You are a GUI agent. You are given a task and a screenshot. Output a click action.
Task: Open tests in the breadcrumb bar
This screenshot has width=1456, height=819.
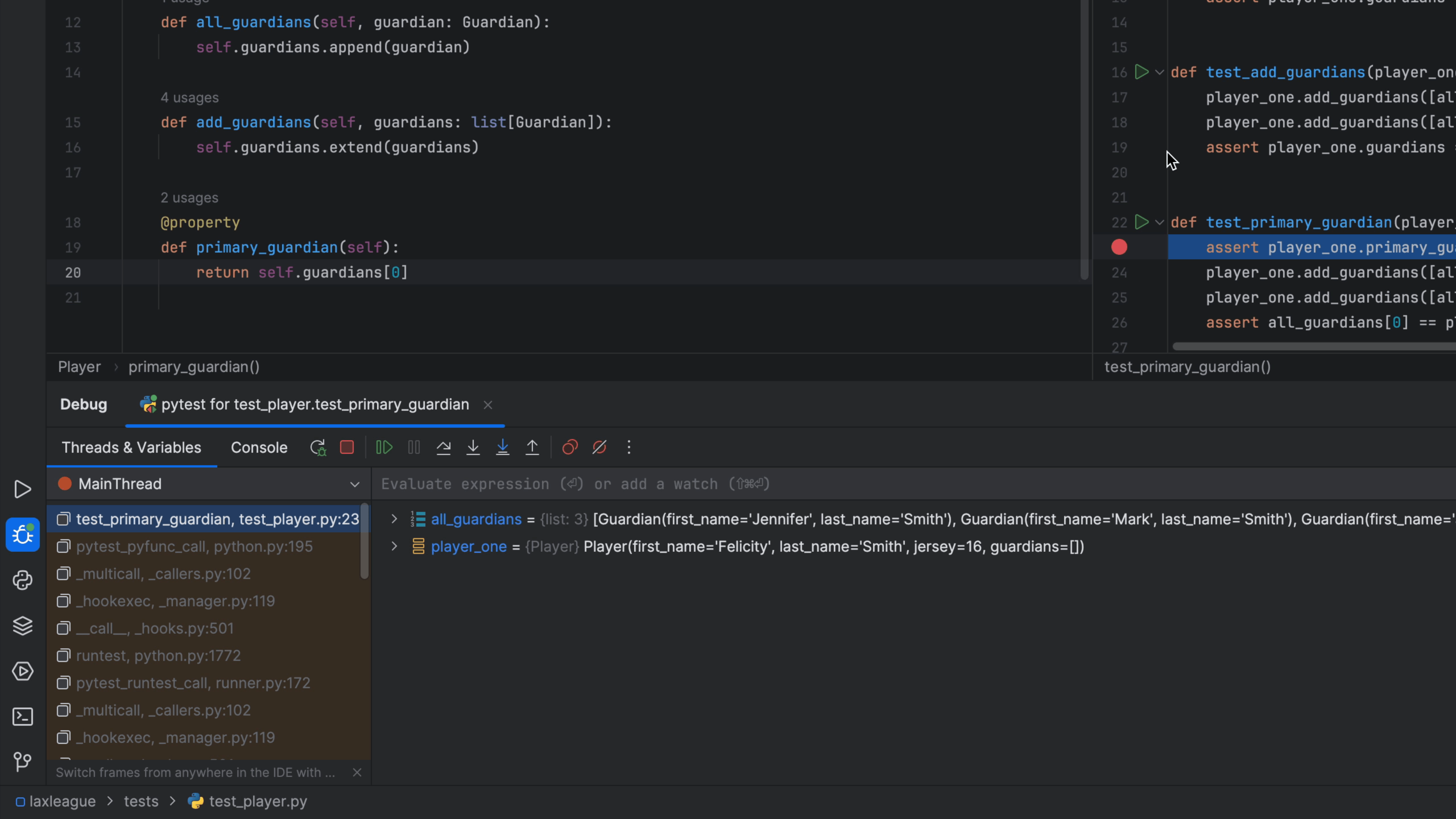pyautogui.click(x=141, y=801)
